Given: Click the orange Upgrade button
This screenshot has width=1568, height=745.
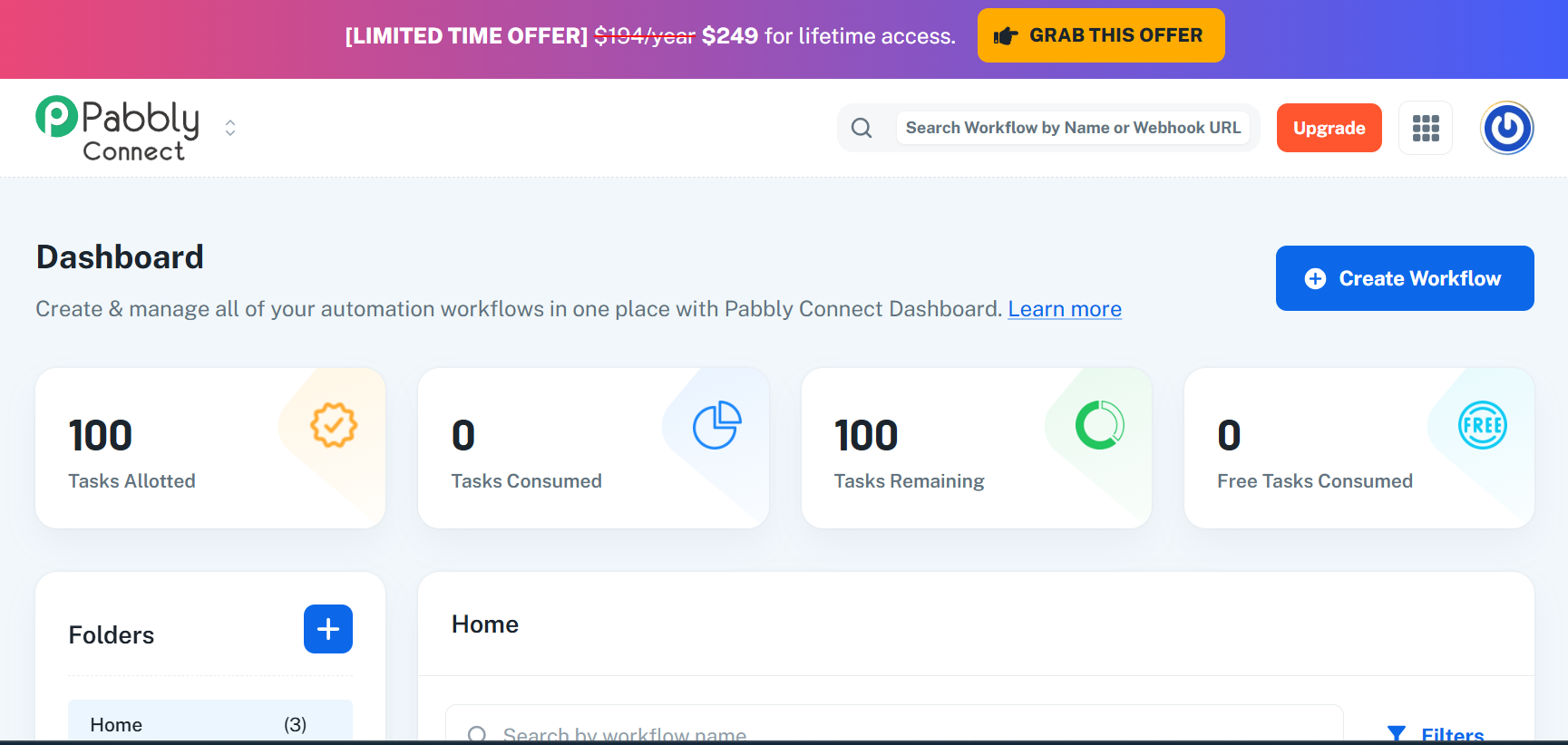Looking at the screenshot, I should [x=1329, y=128].
